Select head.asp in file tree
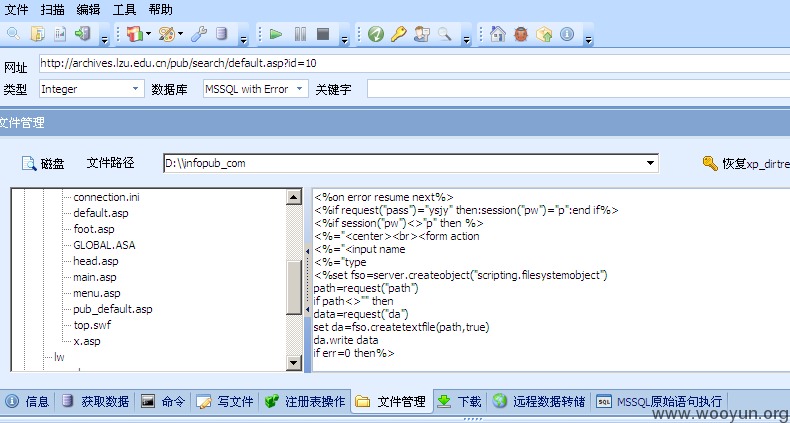 pyautogui.click(x=96, y=261)
